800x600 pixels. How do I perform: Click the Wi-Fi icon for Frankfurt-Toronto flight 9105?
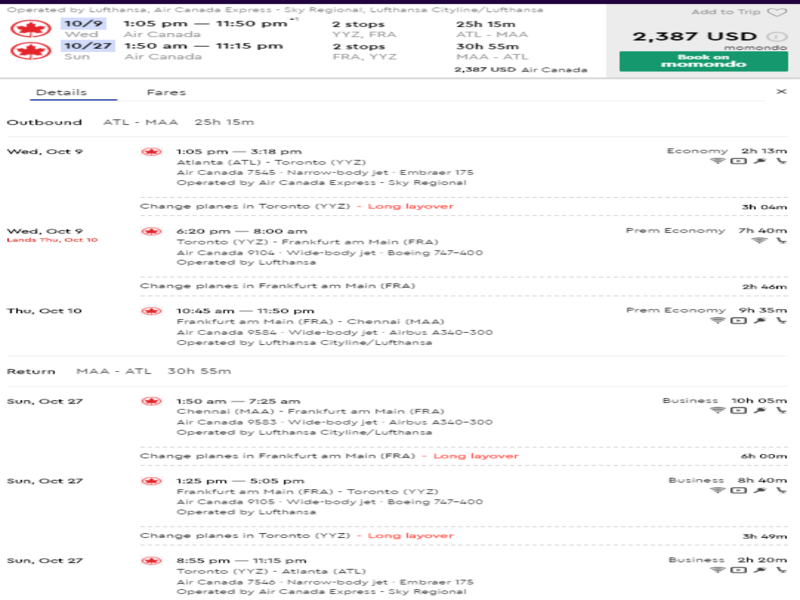point(717,490)
